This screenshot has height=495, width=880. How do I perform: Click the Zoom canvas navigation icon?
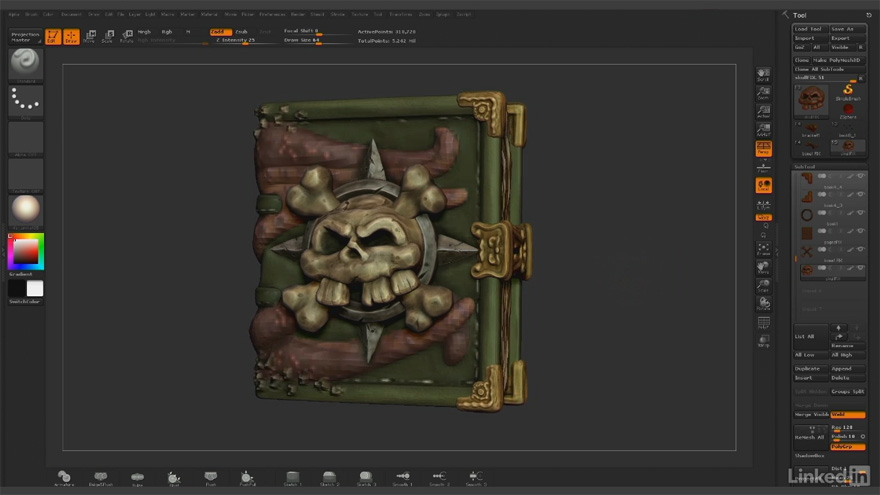point(763,93)
